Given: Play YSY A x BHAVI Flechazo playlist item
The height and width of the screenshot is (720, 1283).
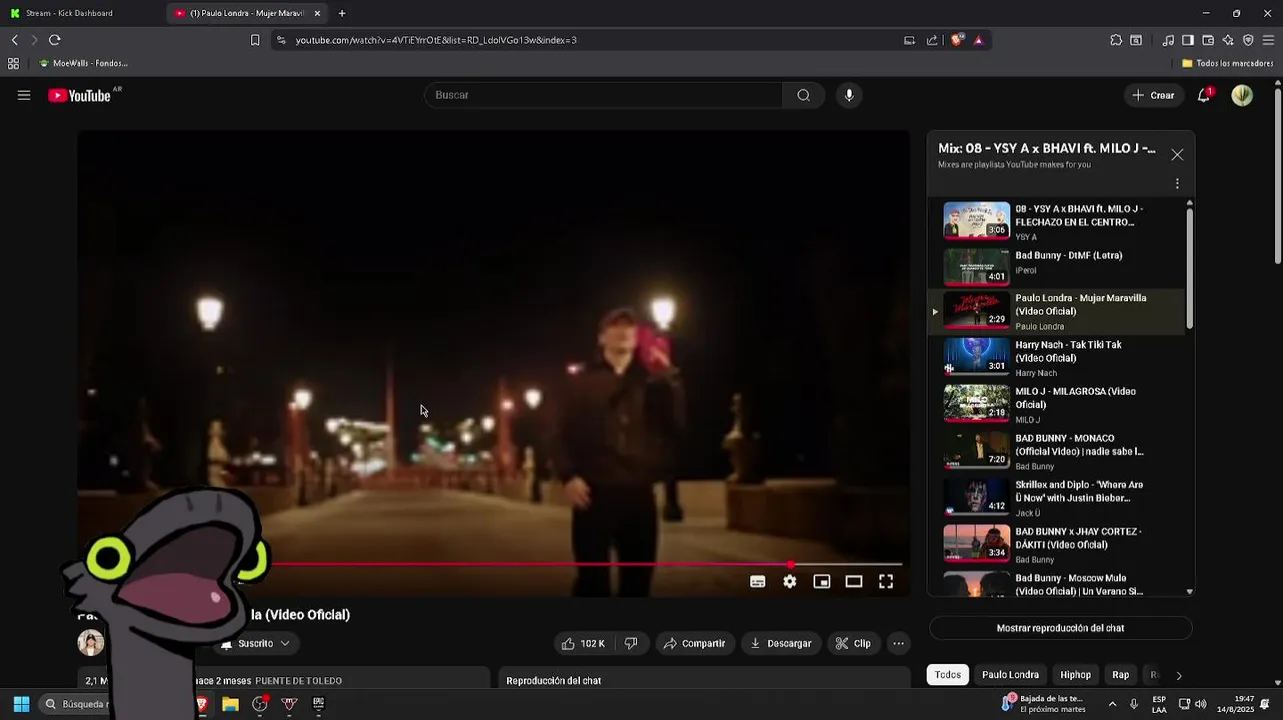Looking at the screenshot, I should (x=1058, y=221).
